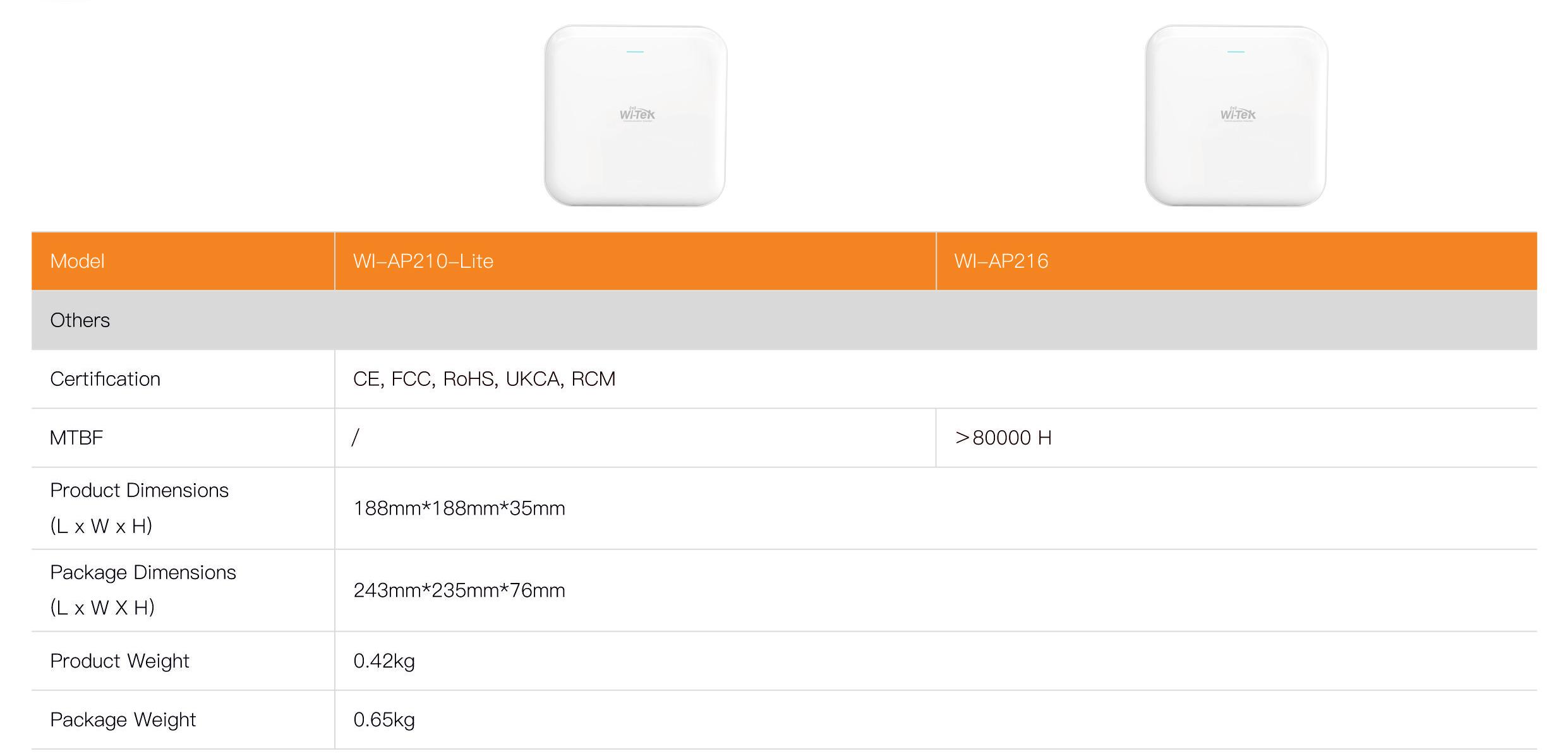Select the Model header cell
Image resolution: width=1568 pixels, height=756 pixels.
[x=77, y=261]
